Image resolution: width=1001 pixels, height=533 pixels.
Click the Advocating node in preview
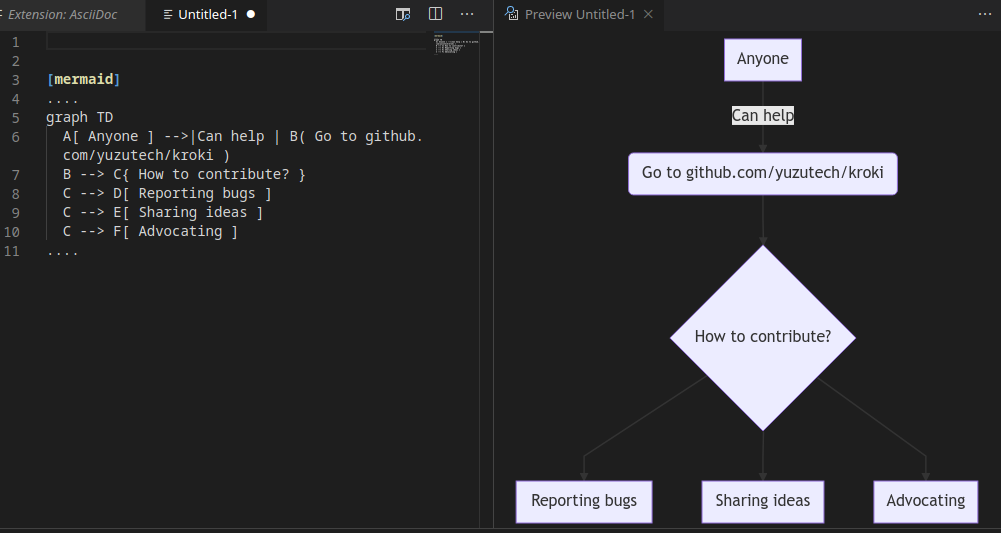tap(926, 502)
